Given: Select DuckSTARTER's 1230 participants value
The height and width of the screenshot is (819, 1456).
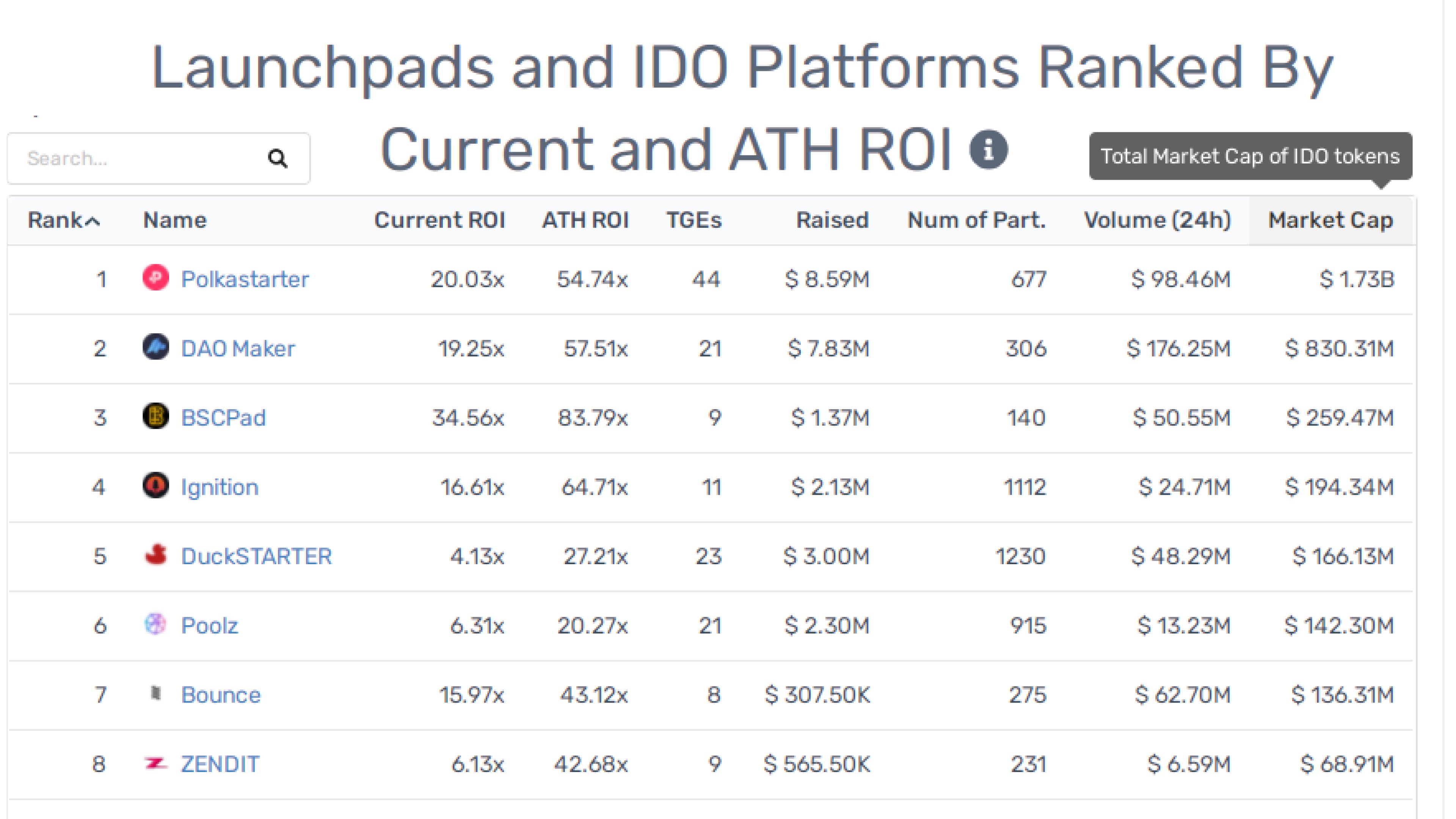Looking at the screenshot, I should (1020, 557).
